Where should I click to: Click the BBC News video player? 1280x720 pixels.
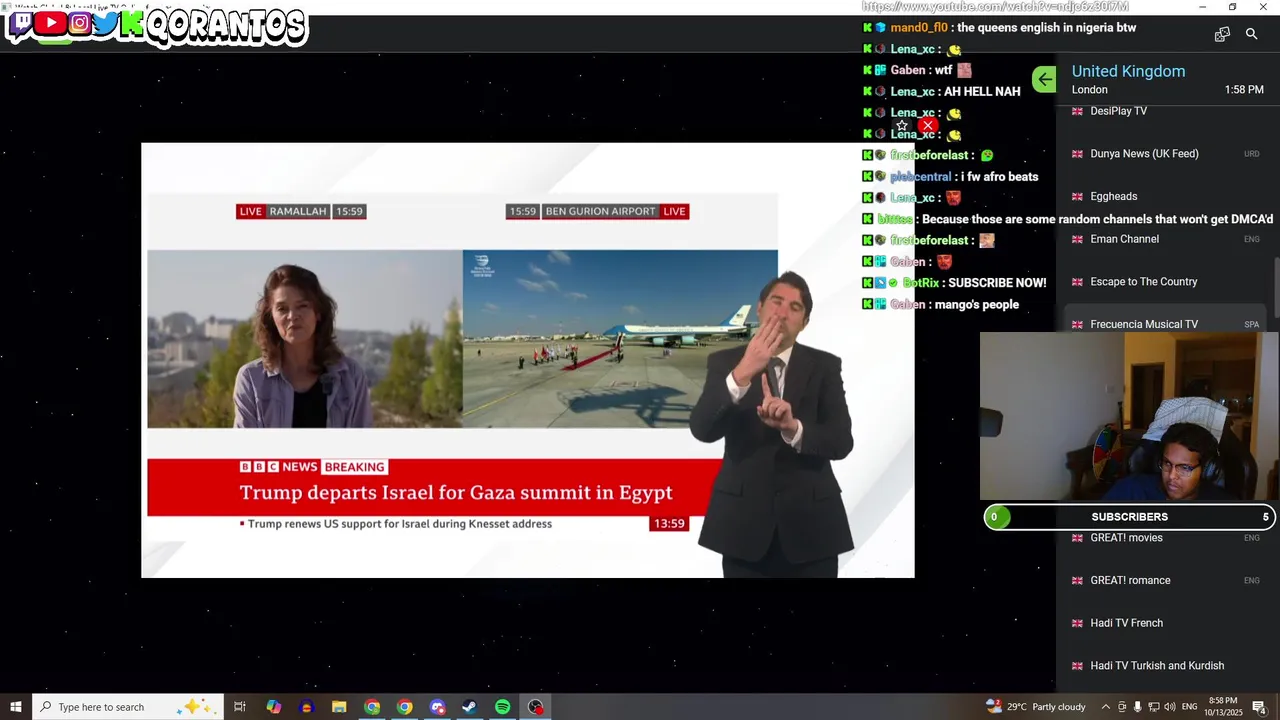(528, 360)
